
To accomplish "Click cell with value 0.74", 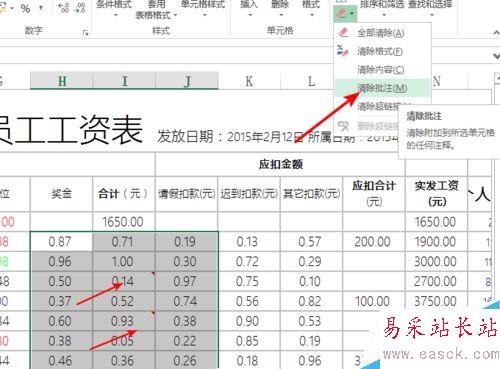I will (187, 301).
